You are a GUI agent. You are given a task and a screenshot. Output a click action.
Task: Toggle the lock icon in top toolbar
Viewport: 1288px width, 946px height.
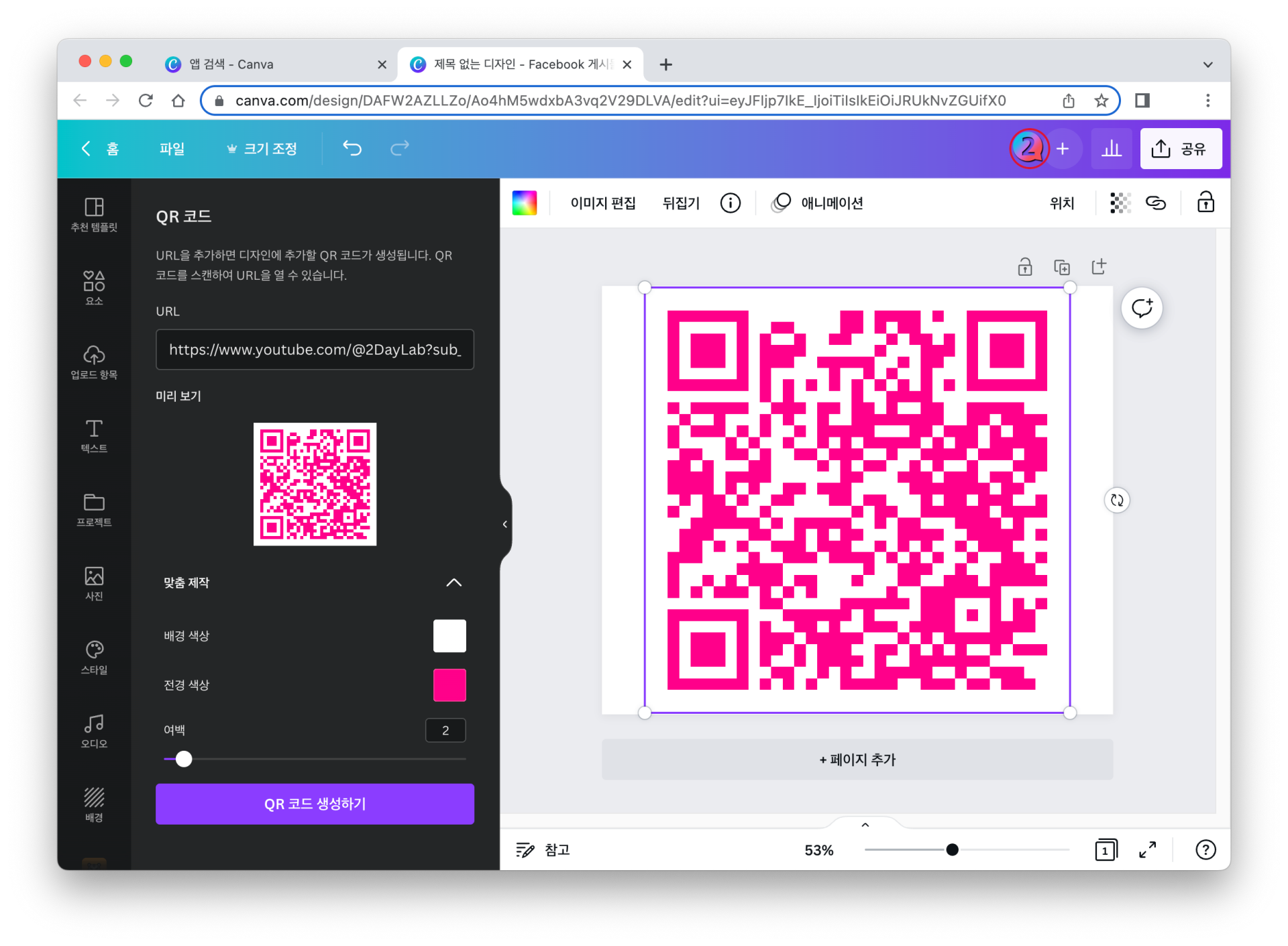pyautogui.click(x=1205, y=203)
